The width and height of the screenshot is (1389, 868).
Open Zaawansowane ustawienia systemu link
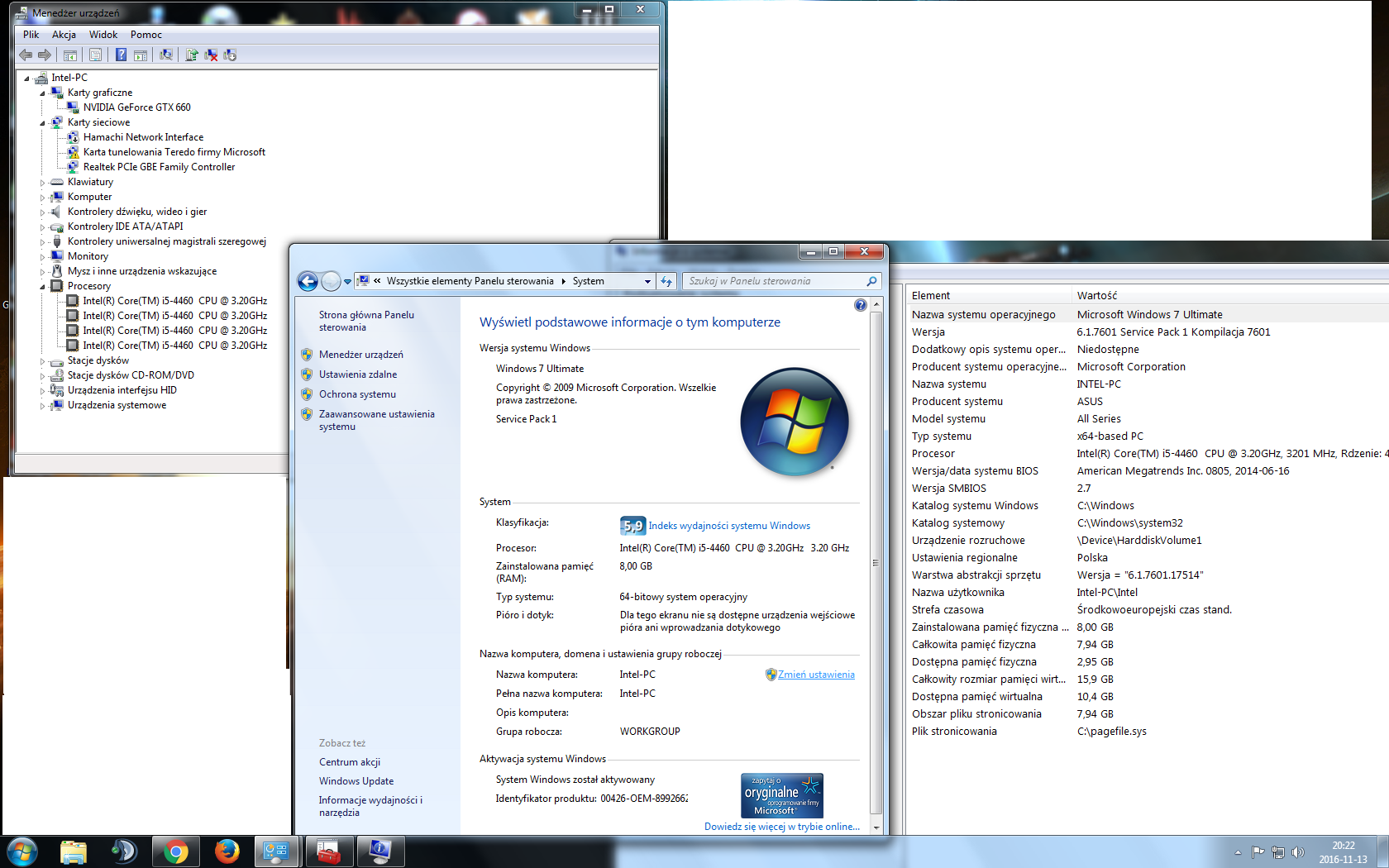coord(376,420)
